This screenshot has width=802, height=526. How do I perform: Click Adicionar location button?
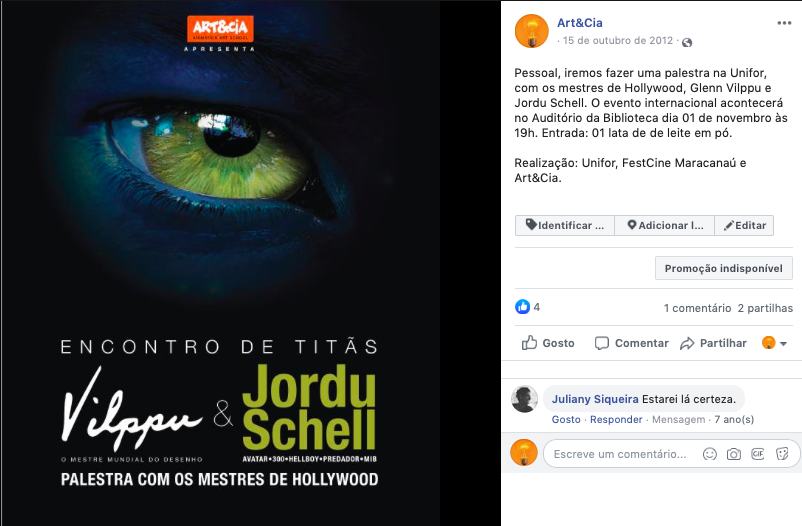[664, 226]
